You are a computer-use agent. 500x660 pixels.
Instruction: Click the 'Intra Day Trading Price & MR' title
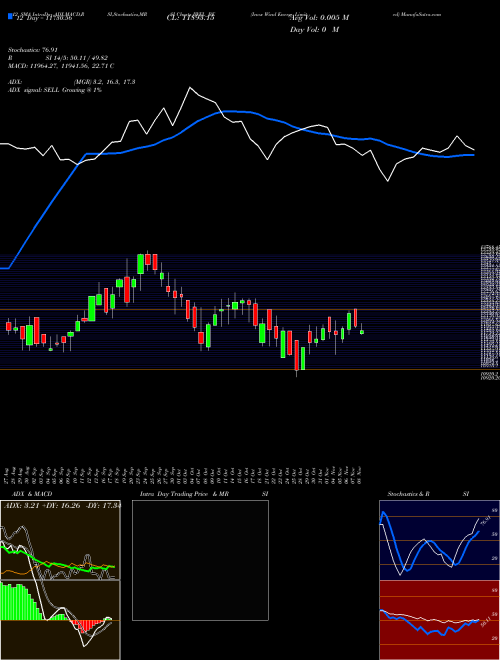(185, 494)
